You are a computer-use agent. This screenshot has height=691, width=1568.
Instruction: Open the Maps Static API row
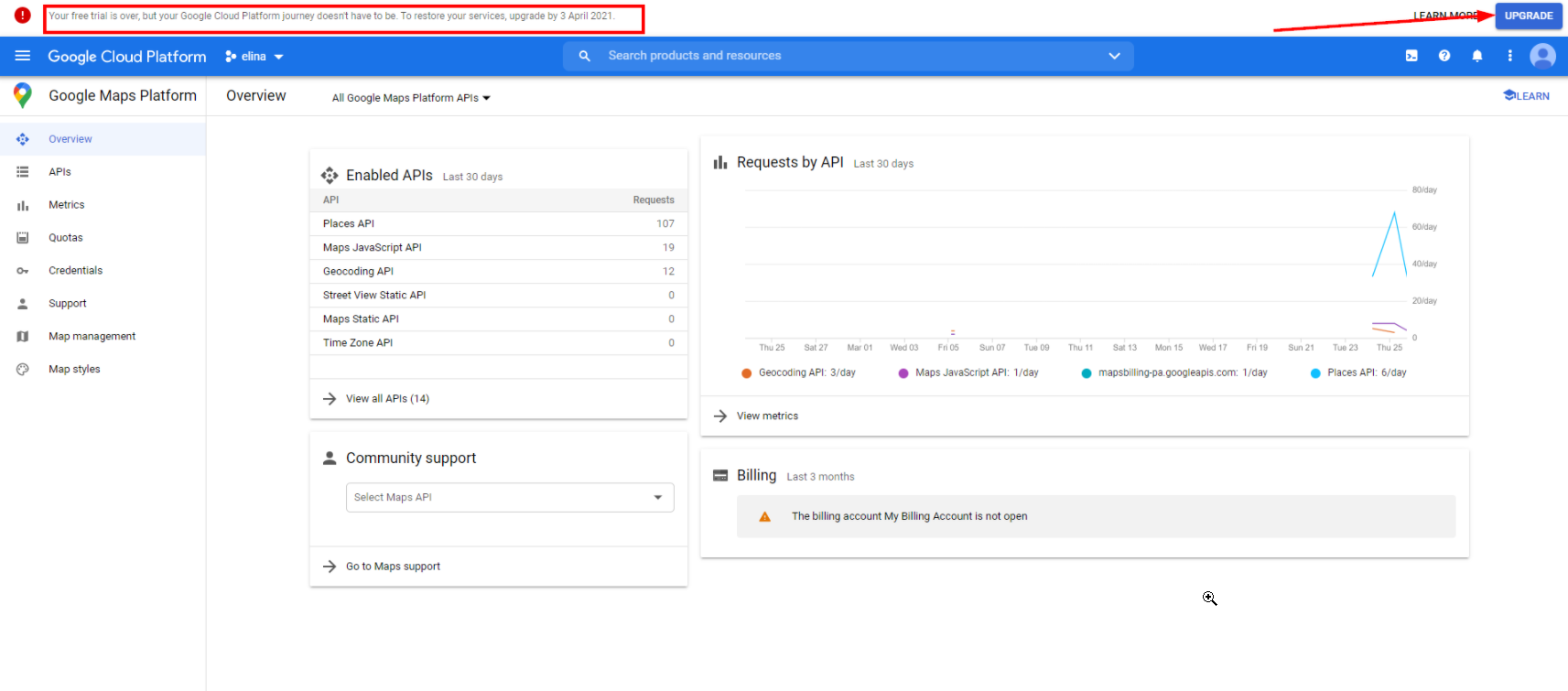[499, 319]
